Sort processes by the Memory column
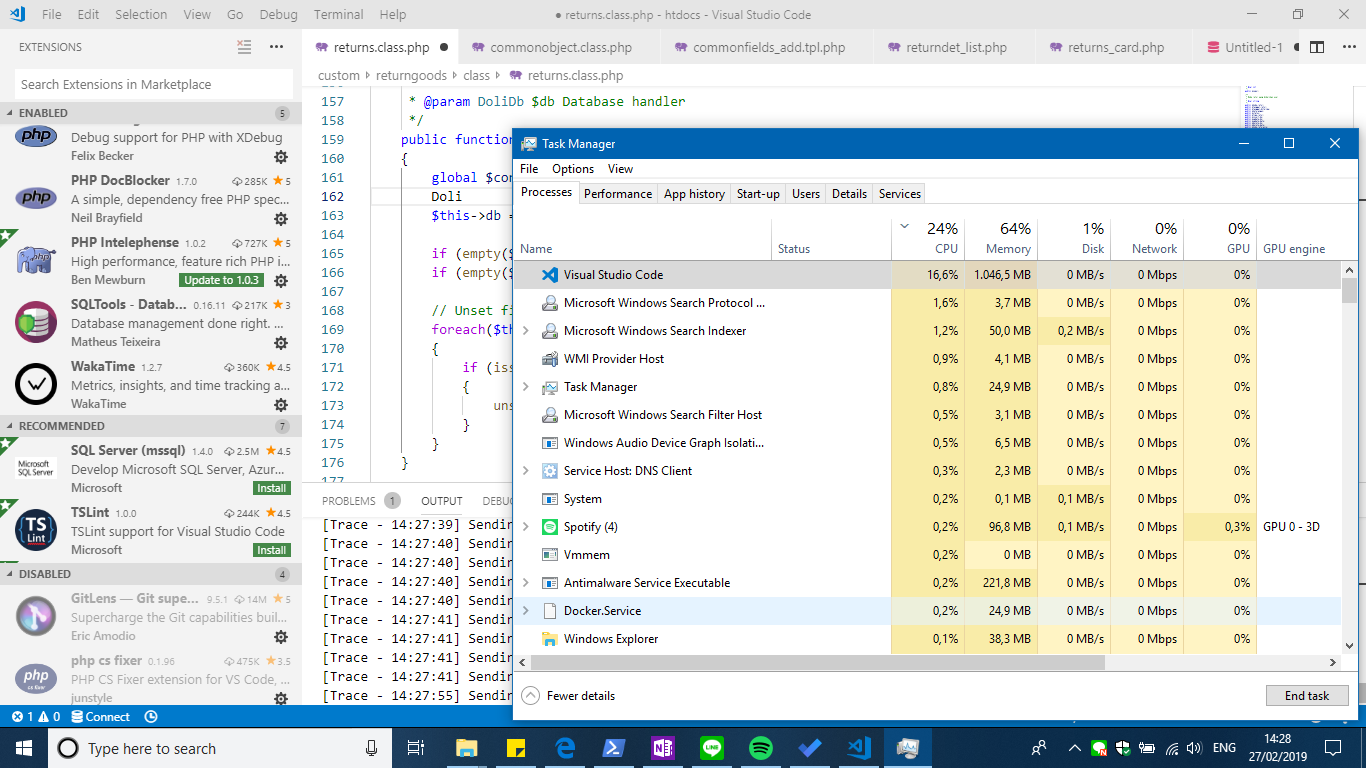 pos(1000,238)
